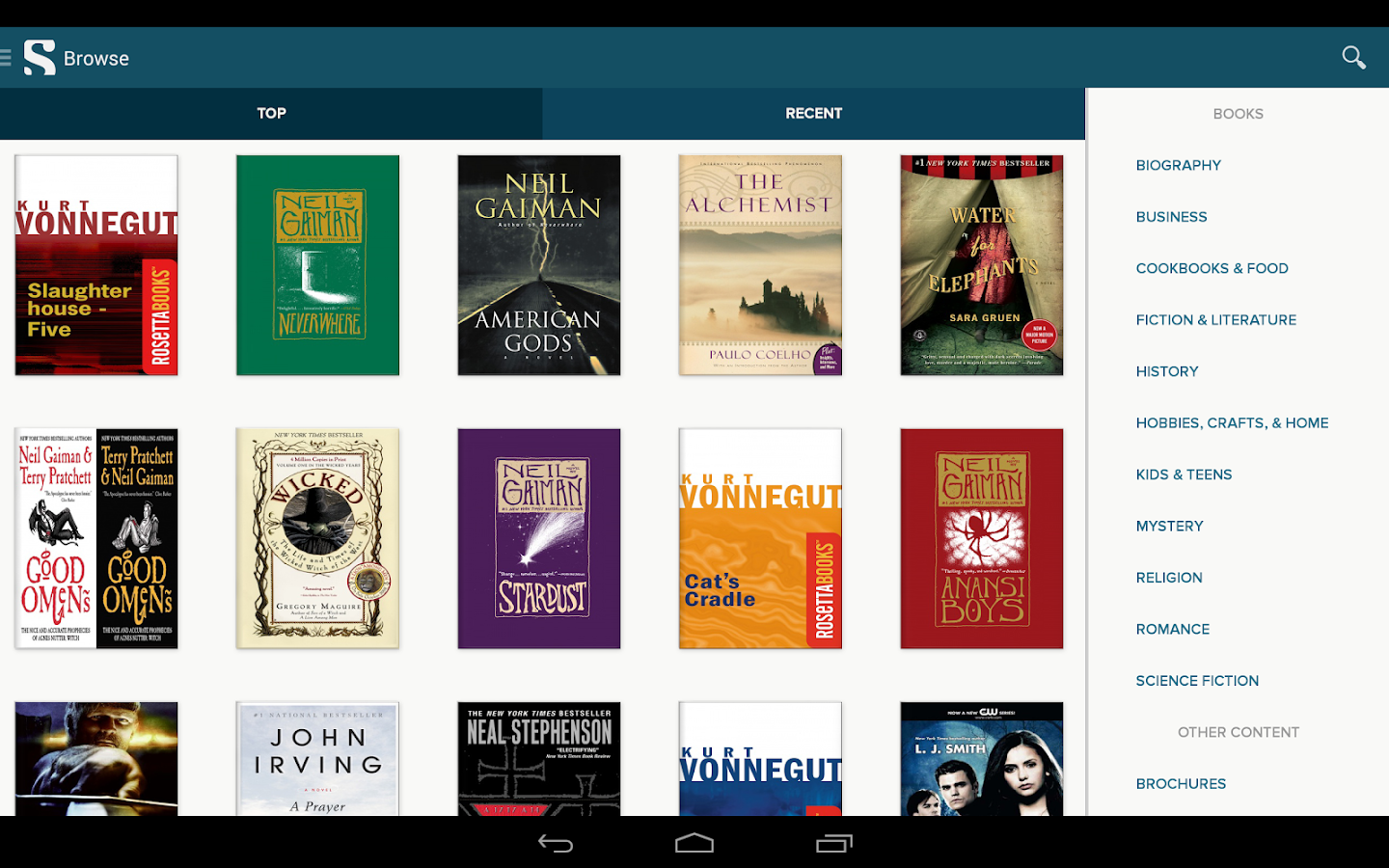Select the Religion category
Viewport: 1389px width, 868px height.
point(1169,578)
